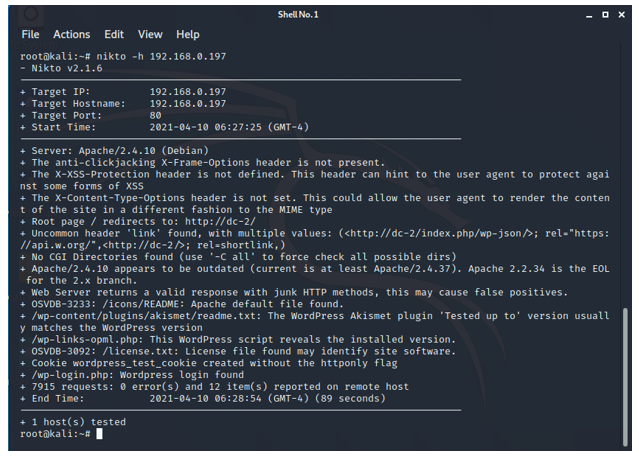Click the 'OSVDB-3092: /license.txt' line

tap(238, 352)
